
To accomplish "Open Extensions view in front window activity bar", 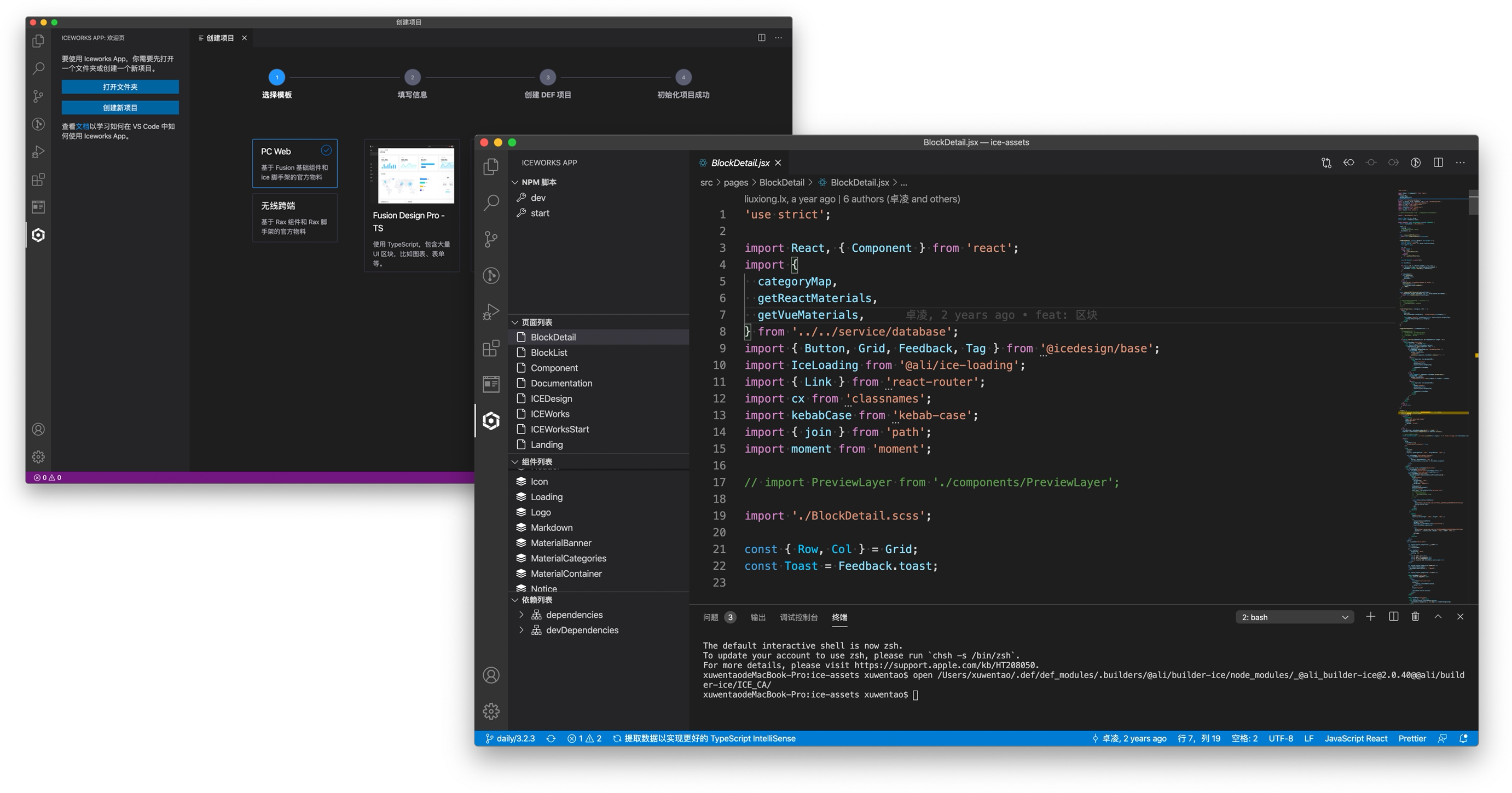I will 491,348.
